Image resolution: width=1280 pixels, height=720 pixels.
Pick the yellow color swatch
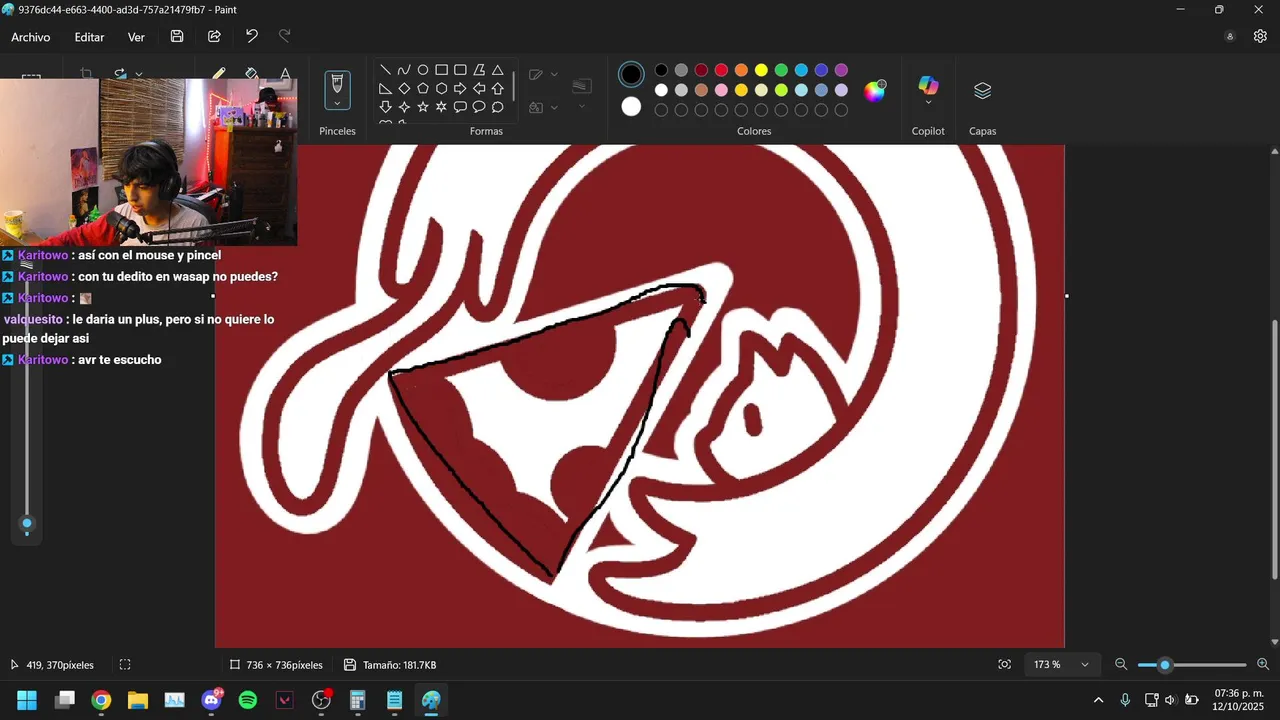(x=761, y=70)
